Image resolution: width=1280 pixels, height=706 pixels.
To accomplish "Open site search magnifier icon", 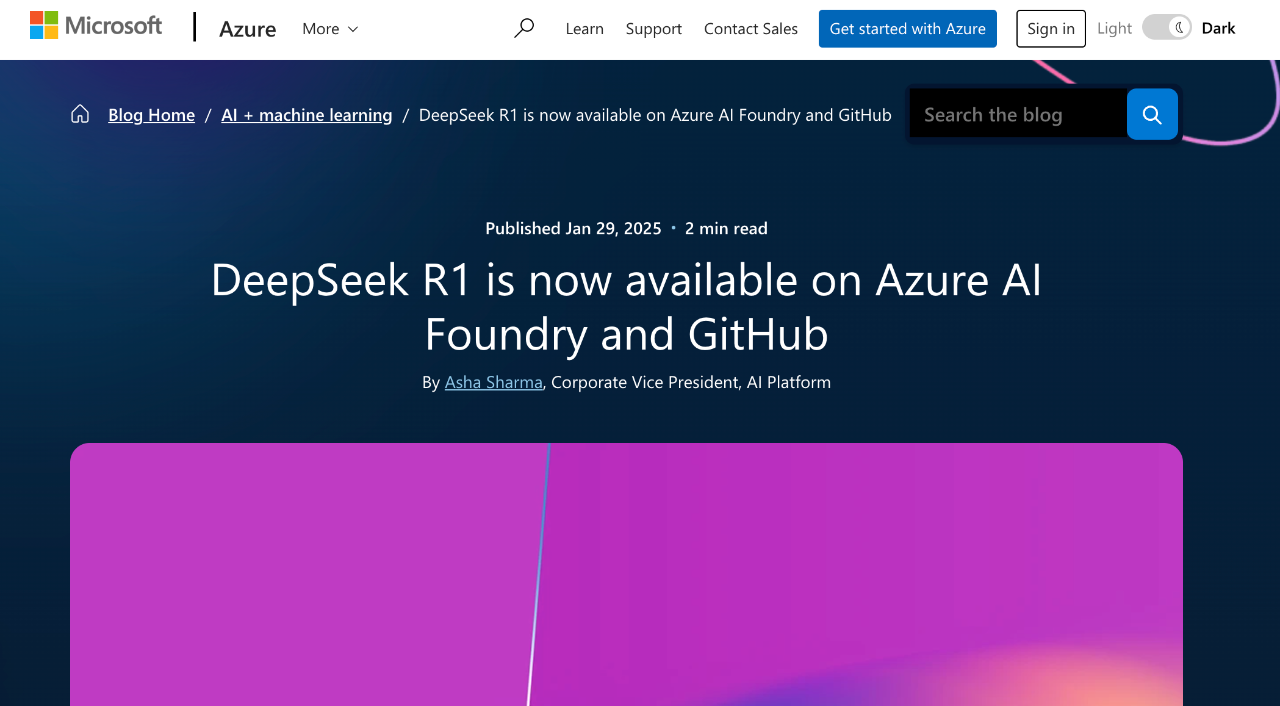I will click(x=524, y=29).
